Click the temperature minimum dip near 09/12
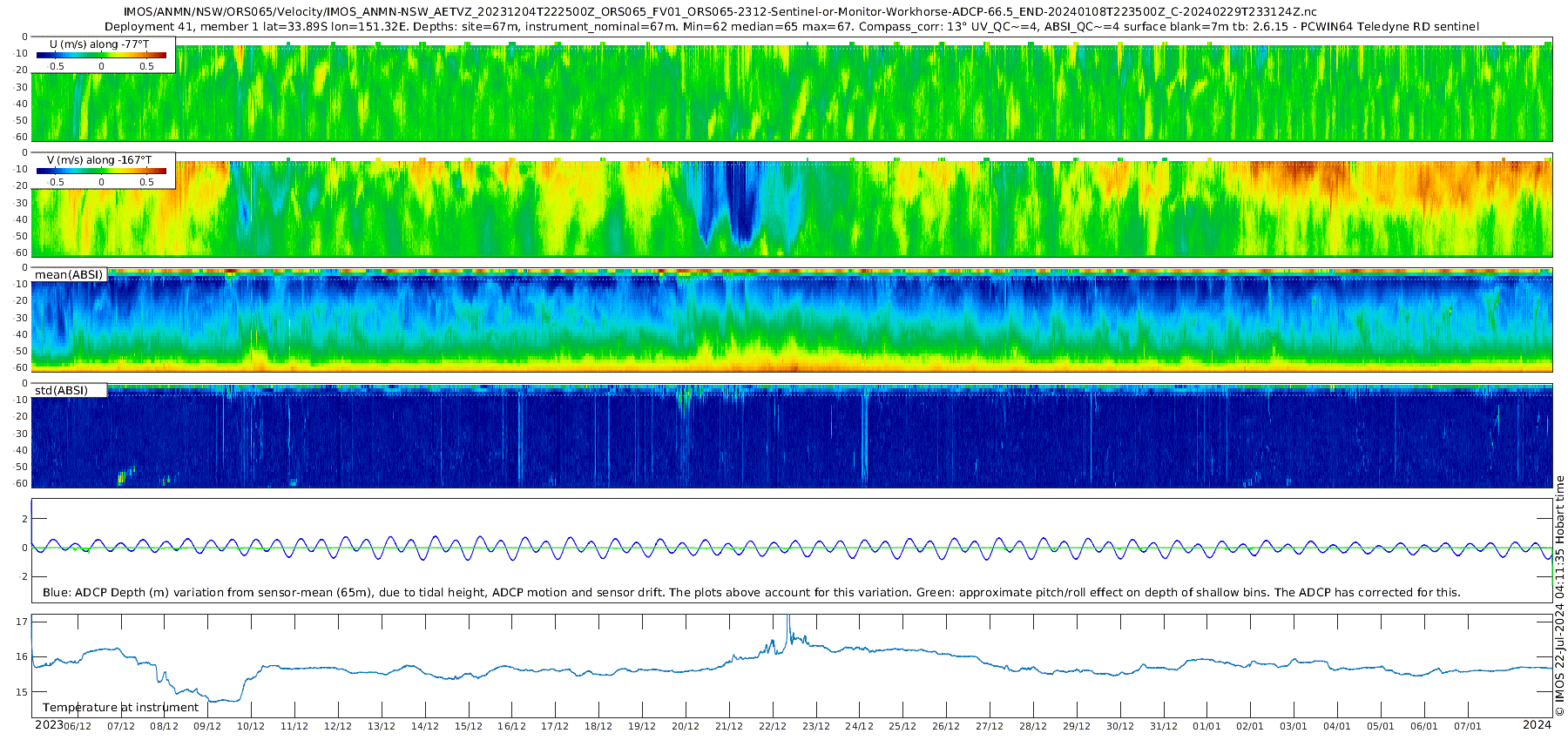This screenshot has height=740, width=1568. click(x=223, y=701)
